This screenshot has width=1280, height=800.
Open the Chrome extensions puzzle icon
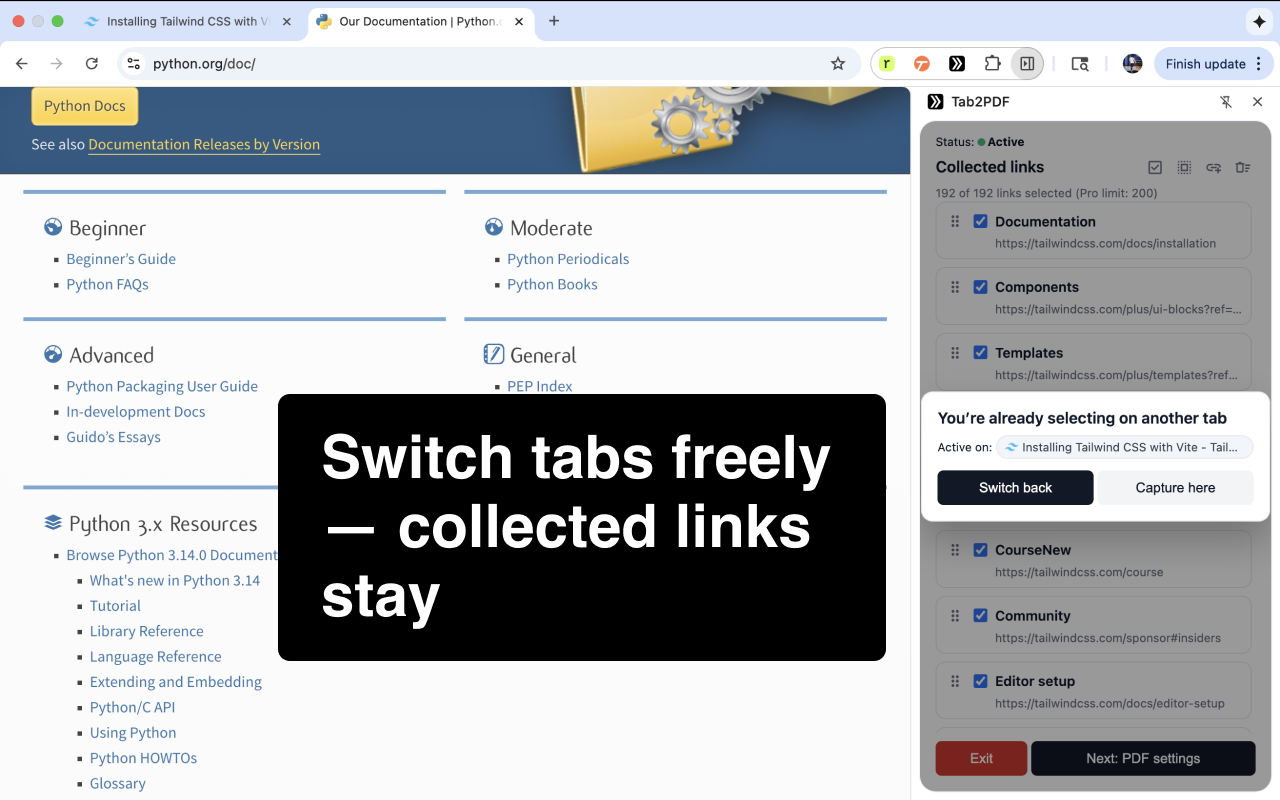(992, 63)
